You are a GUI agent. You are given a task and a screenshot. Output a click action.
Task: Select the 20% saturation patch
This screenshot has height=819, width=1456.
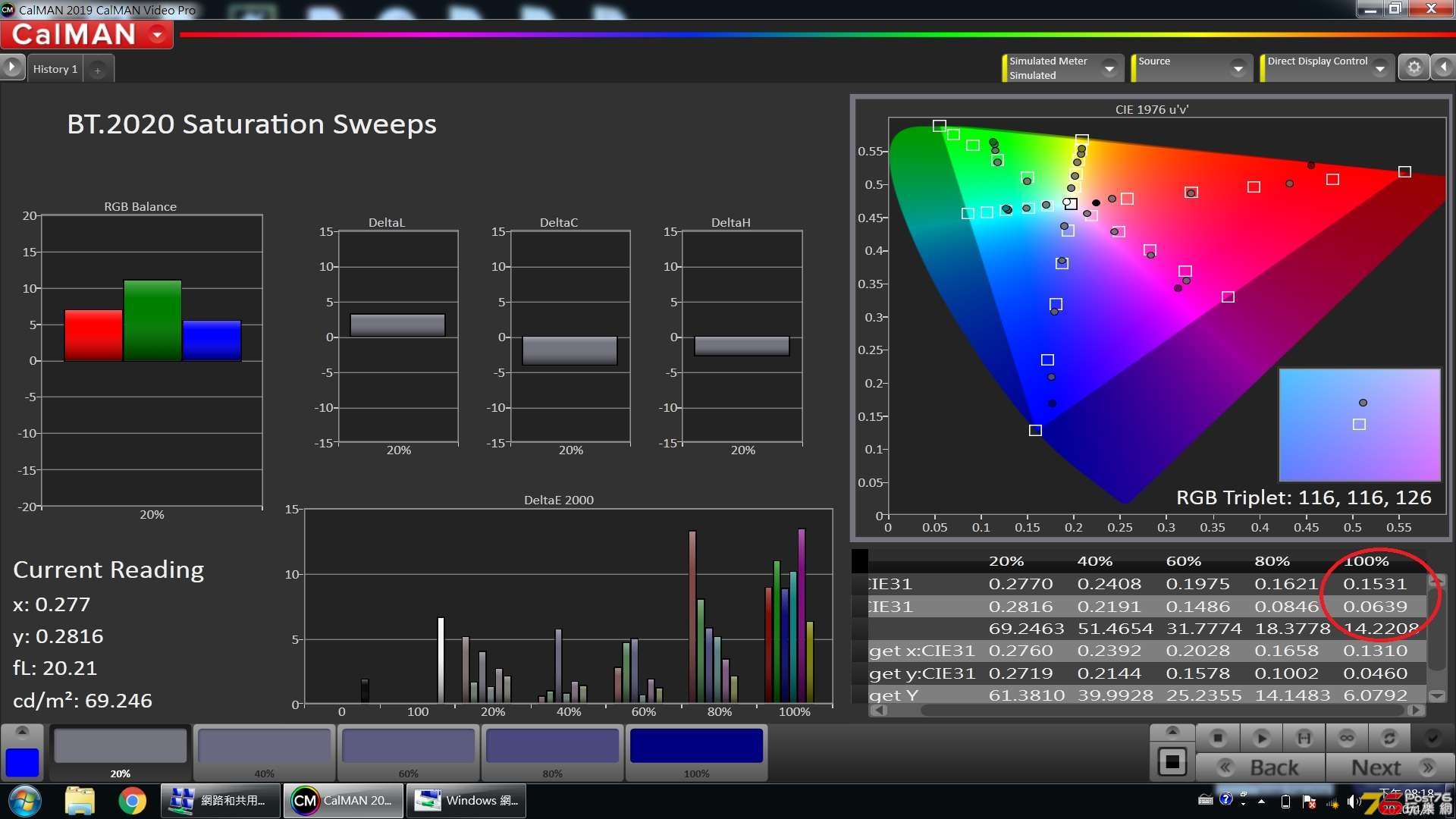(121, 752)
